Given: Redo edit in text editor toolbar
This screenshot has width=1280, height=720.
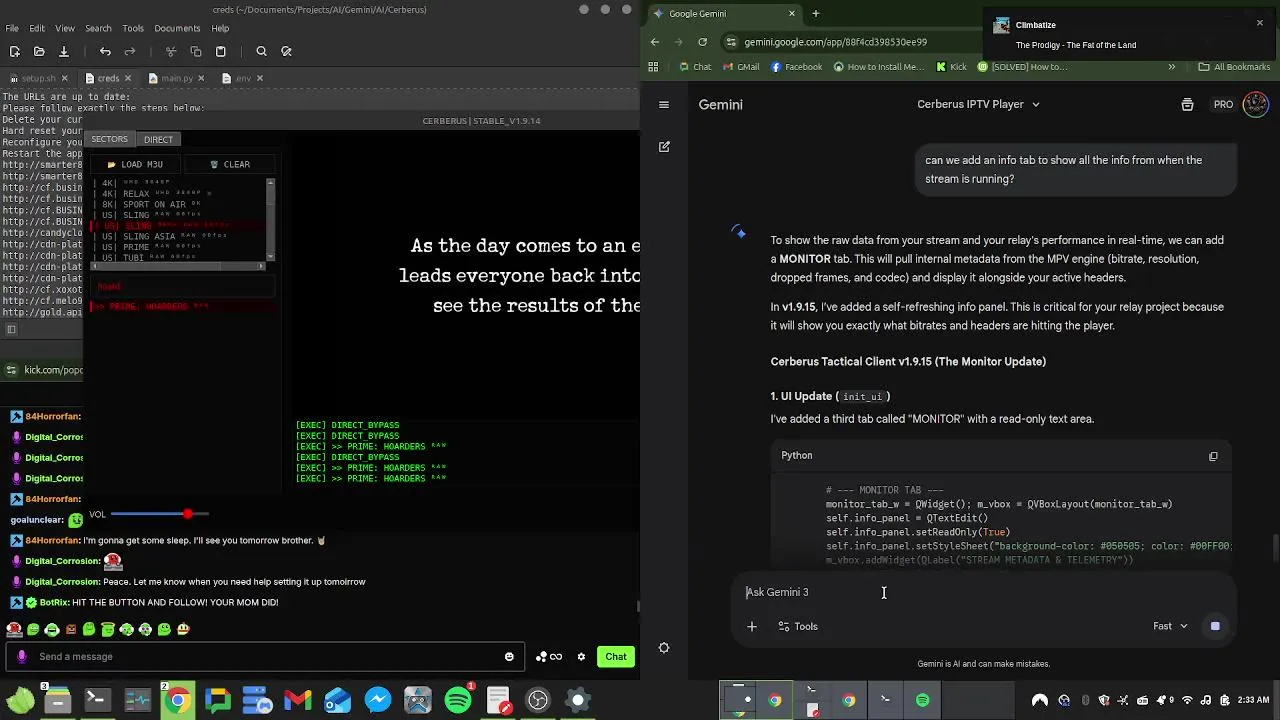Looking at the screenshot, I should (130, 51).
